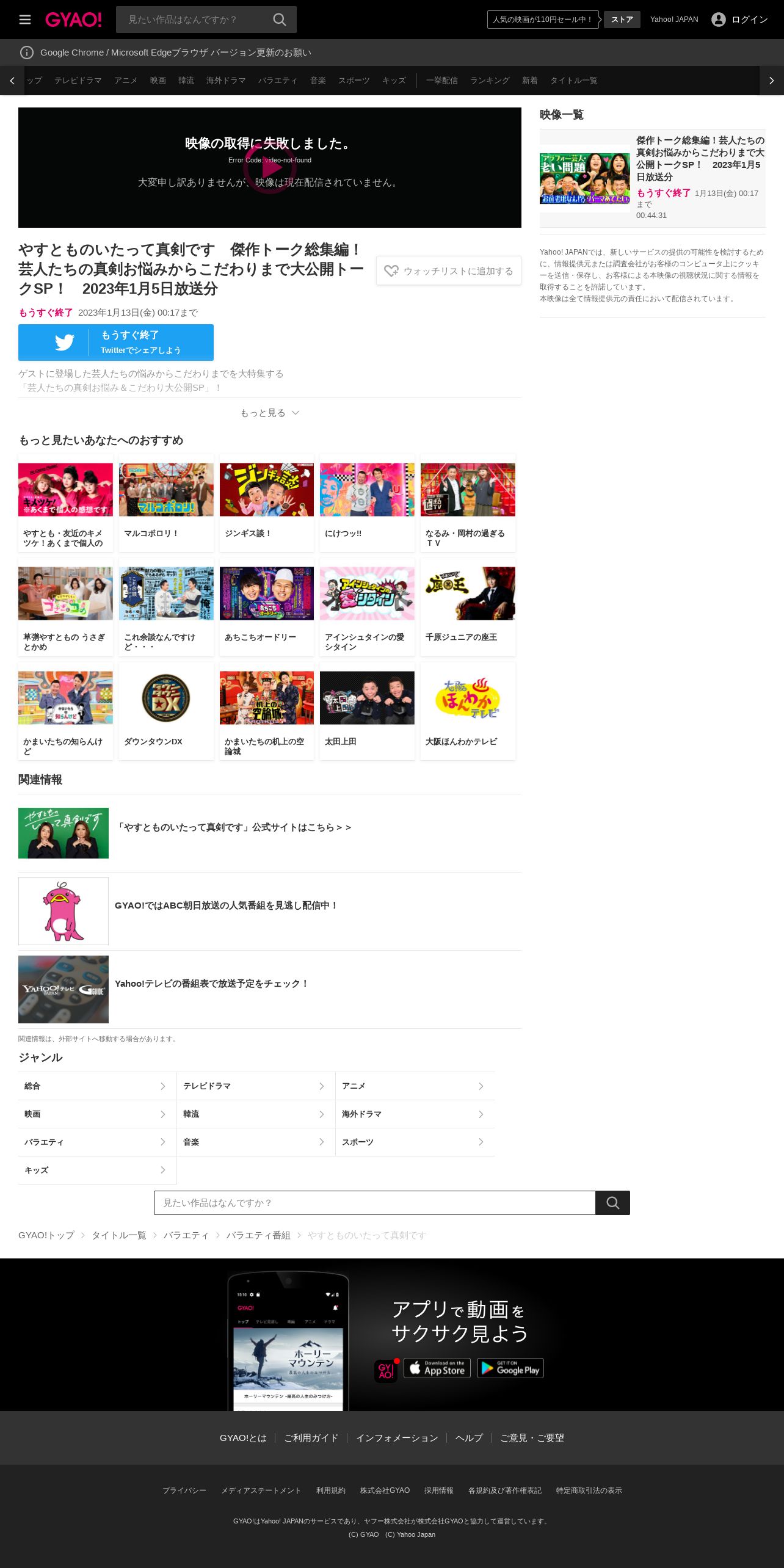Open 海外ドラマ genre row in list
784x1568 pixels.
point(415,1114)
